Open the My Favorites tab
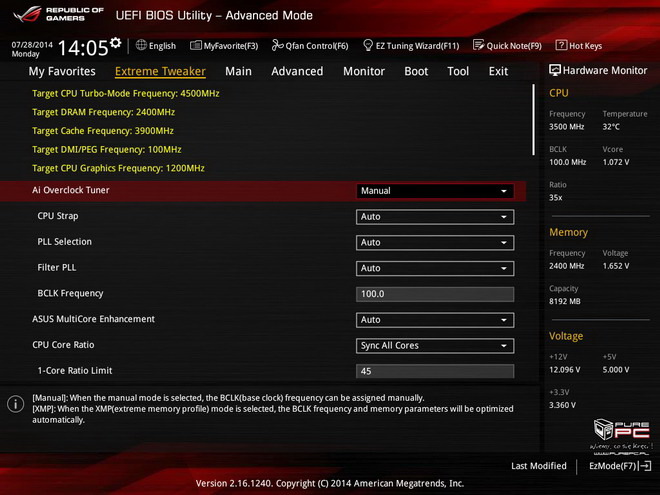 62,72
